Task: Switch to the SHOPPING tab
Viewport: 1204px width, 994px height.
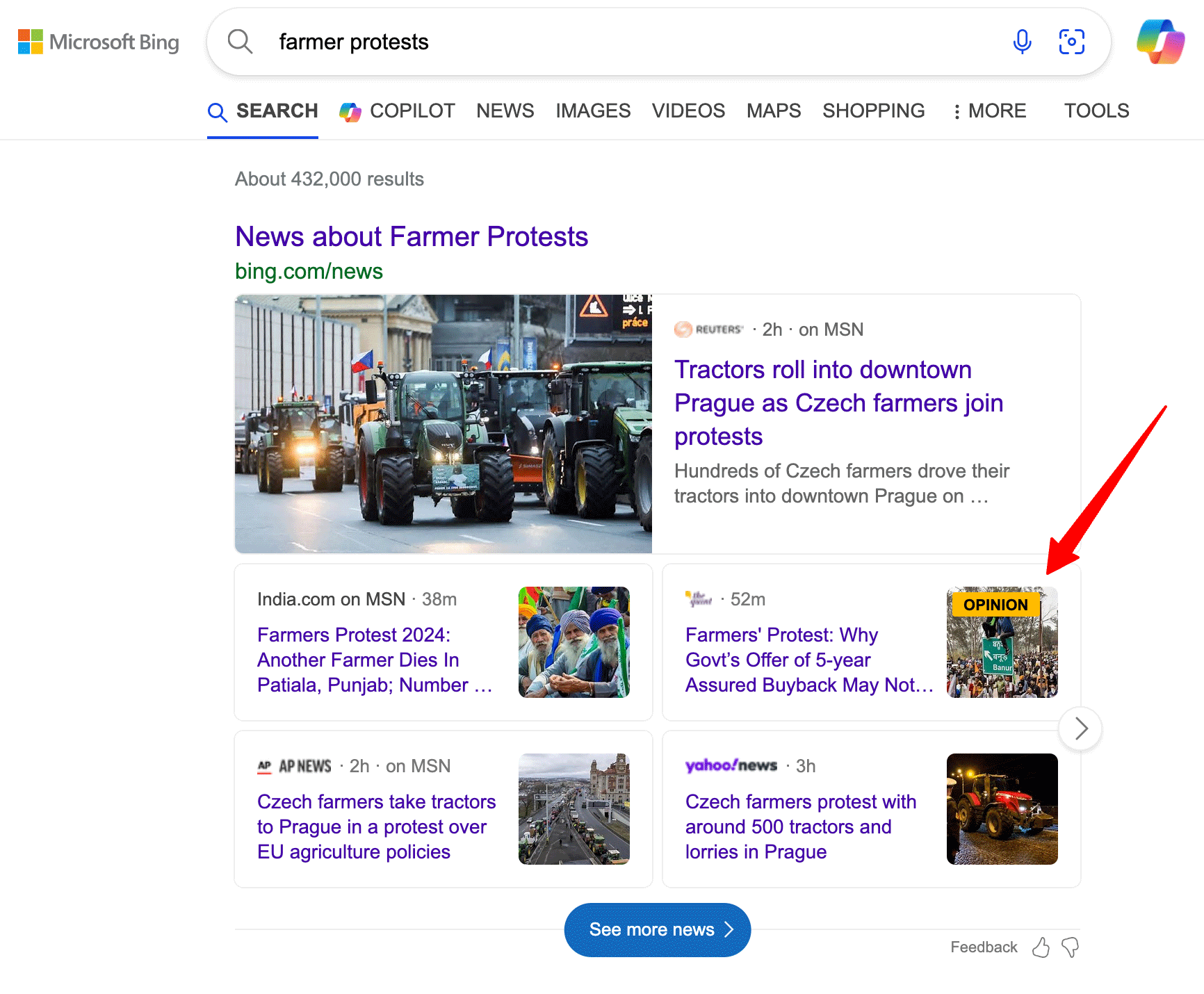Action: [873, 111]
